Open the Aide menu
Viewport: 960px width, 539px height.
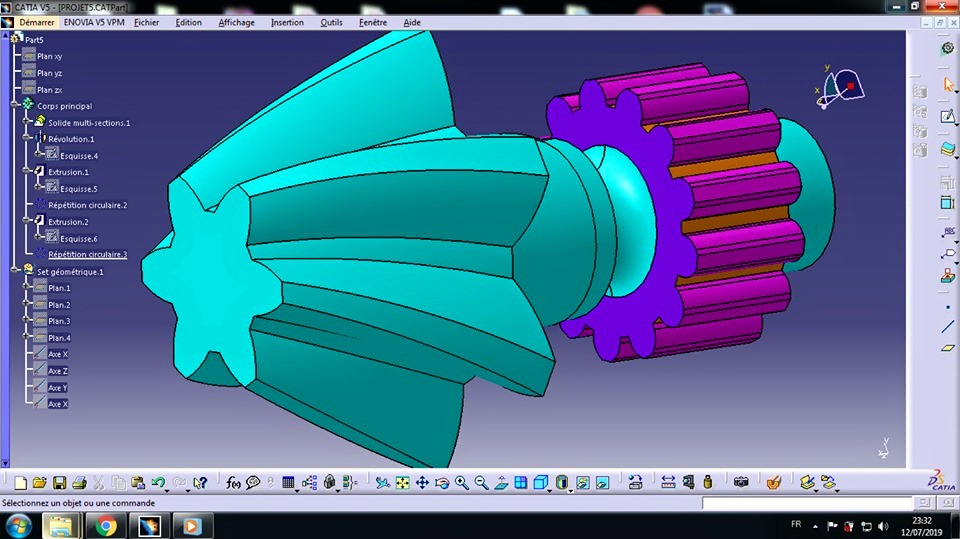(412, 23)
